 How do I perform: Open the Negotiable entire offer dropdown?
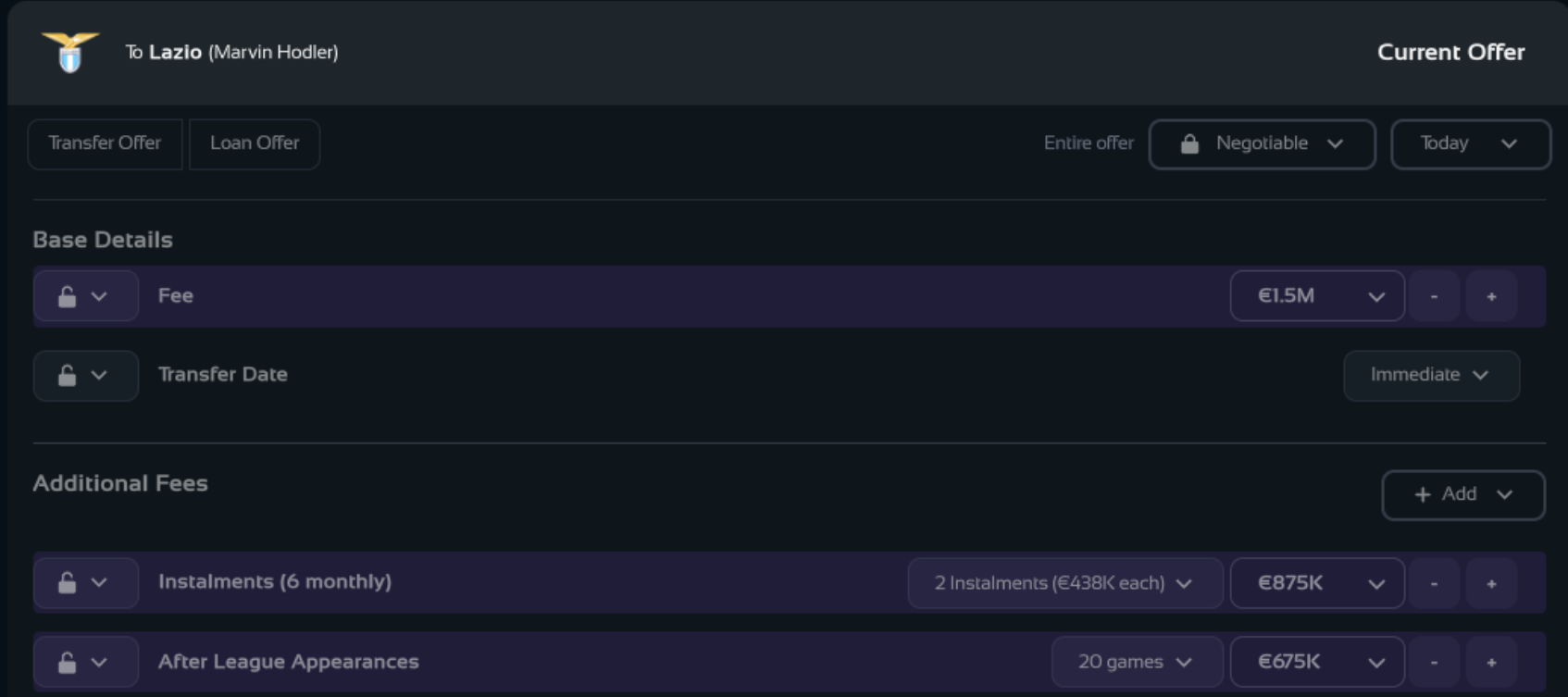pos(1262,143)
